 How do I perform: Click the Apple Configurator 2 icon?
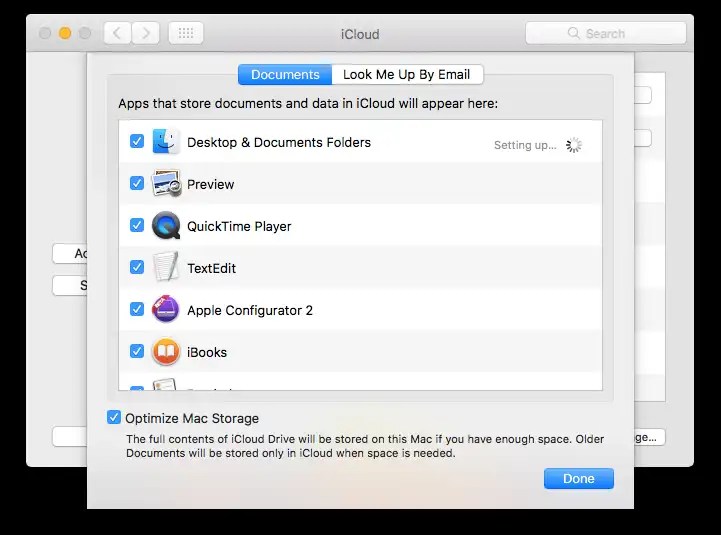click(x=166, y=309)
